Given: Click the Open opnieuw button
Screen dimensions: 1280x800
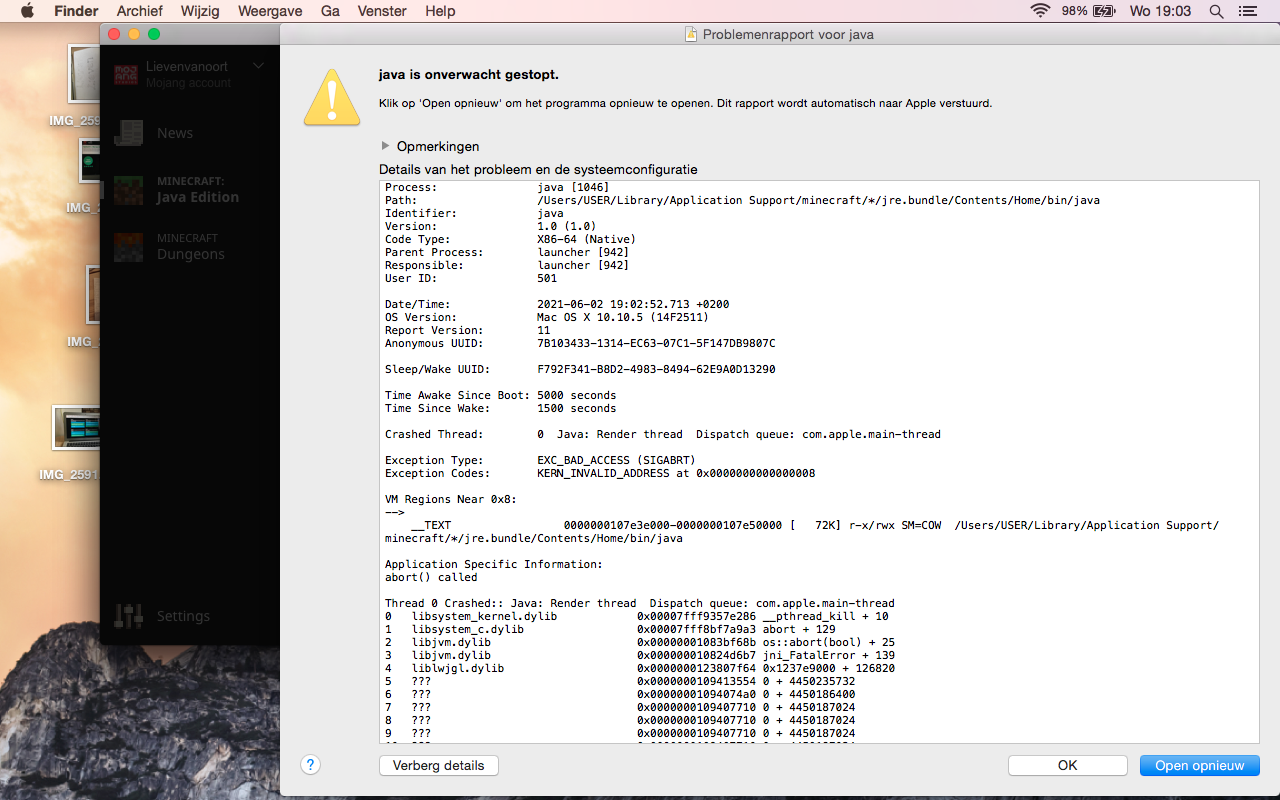Looking at the screenshot, I should pyautogui.click(x=1200, y=766).
